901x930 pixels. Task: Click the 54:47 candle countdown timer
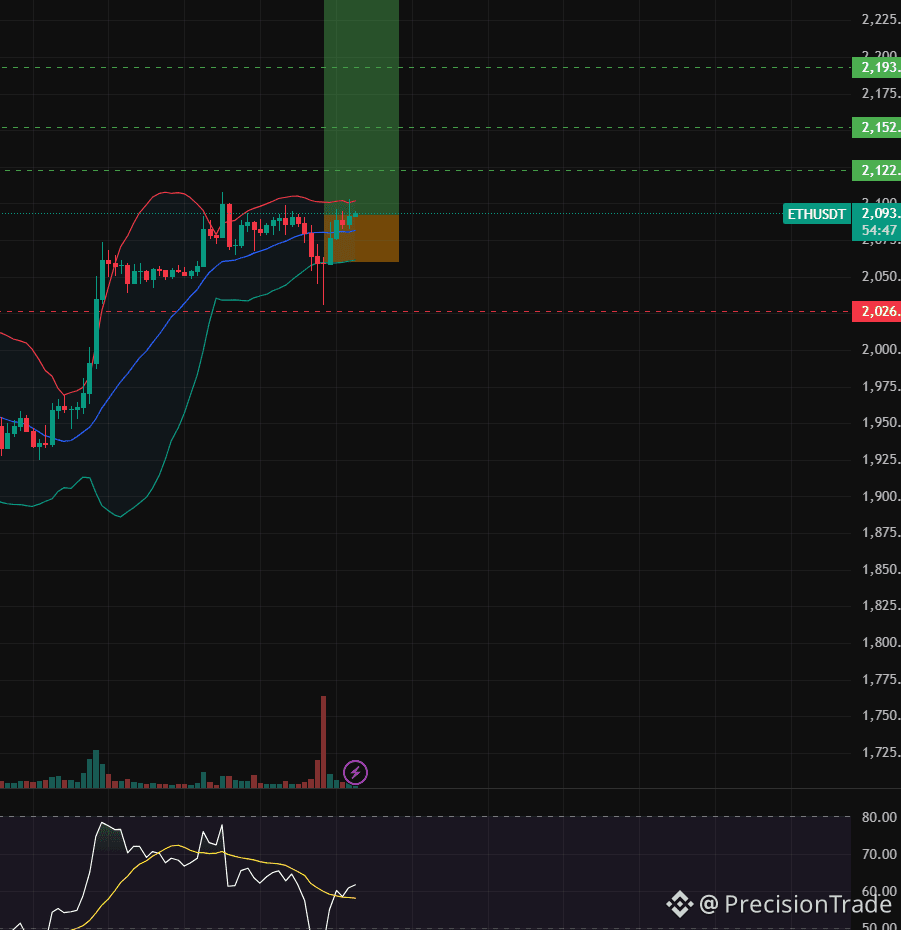(x=877, y=231)
